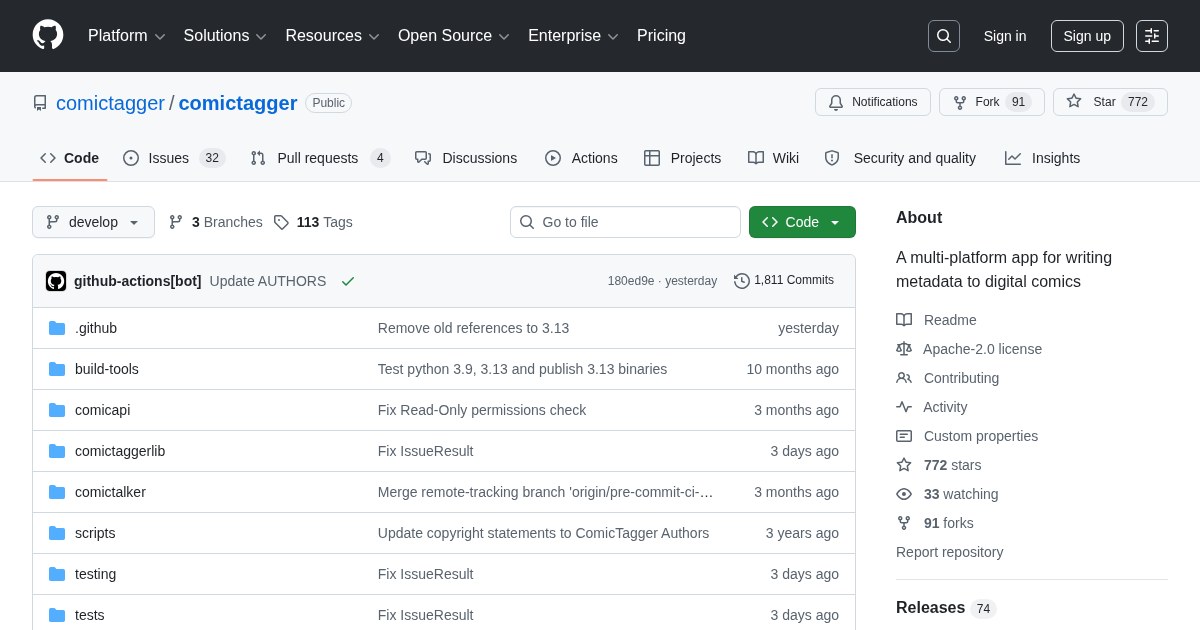Open the search magnifier button
This screenshot has width=1200, height=630.
coord(943,36)
